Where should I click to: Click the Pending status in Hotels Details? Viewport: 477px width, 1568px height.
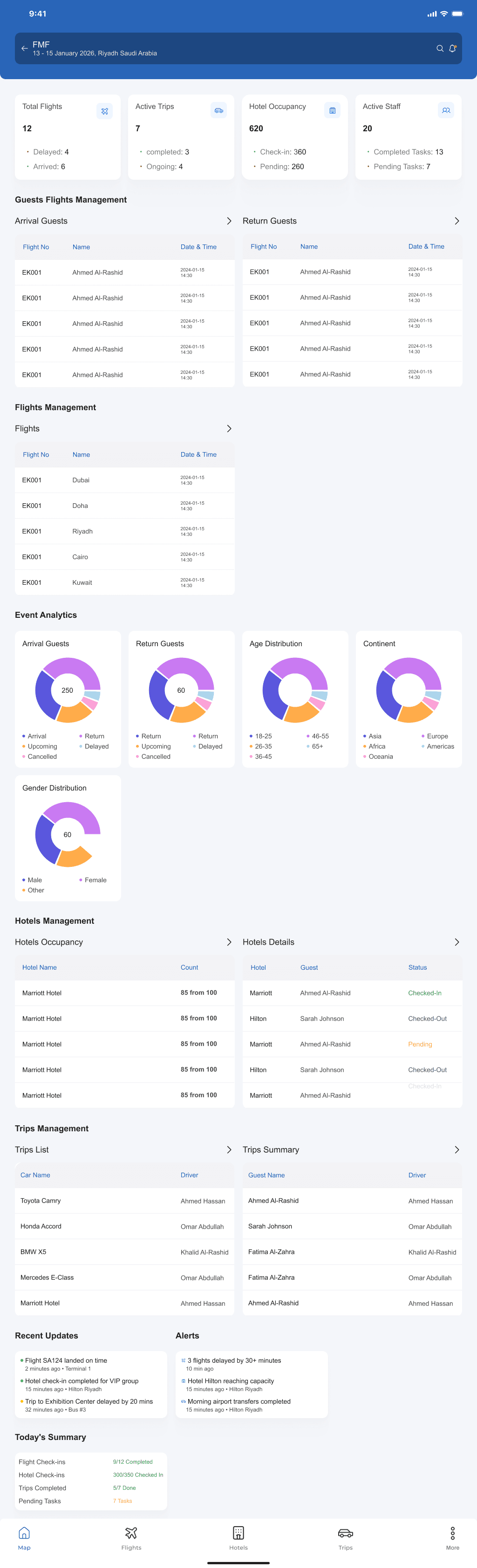(x=420, y=1044)
